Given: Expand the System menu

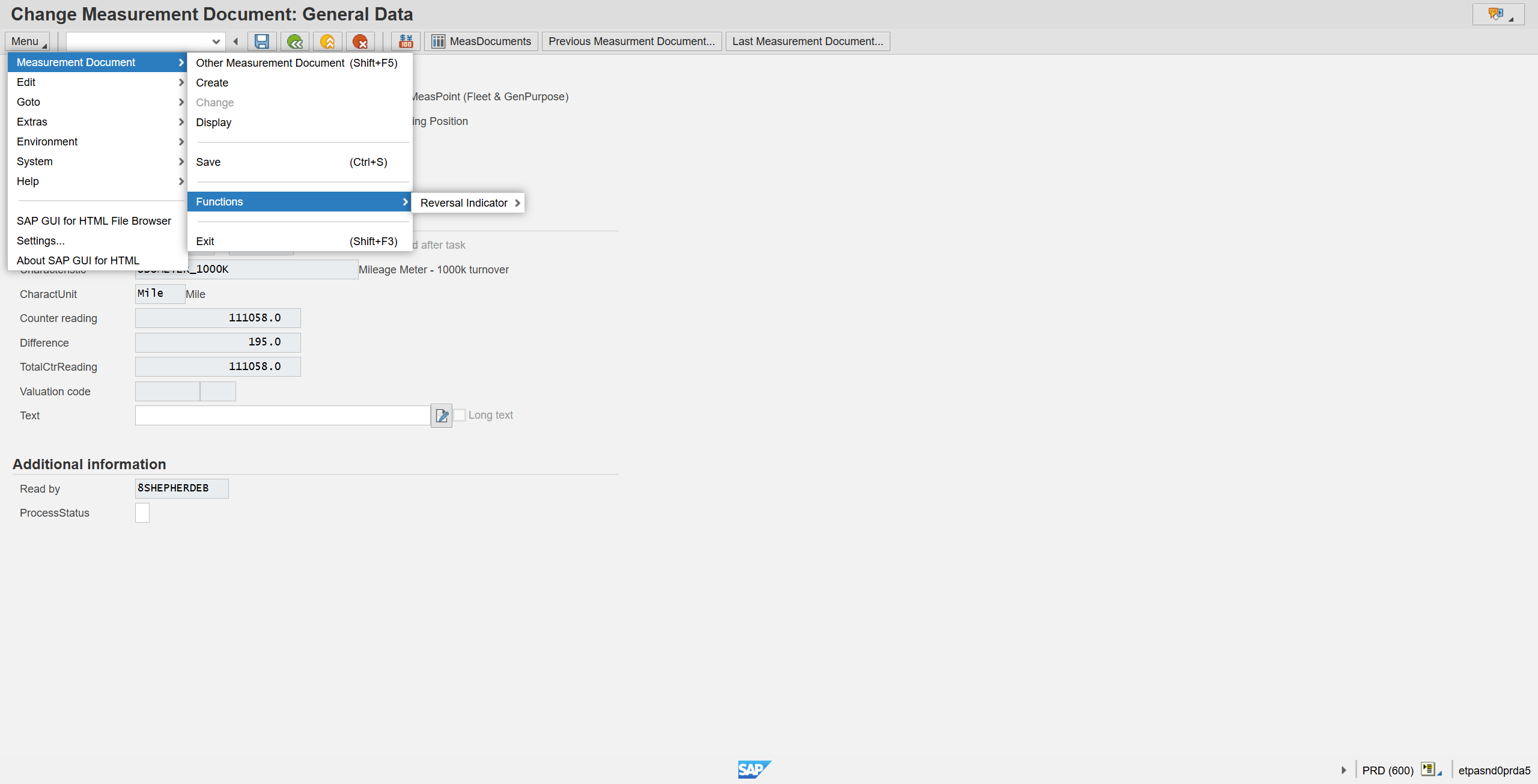Looking at the screenshot, I should click(97, 162).
